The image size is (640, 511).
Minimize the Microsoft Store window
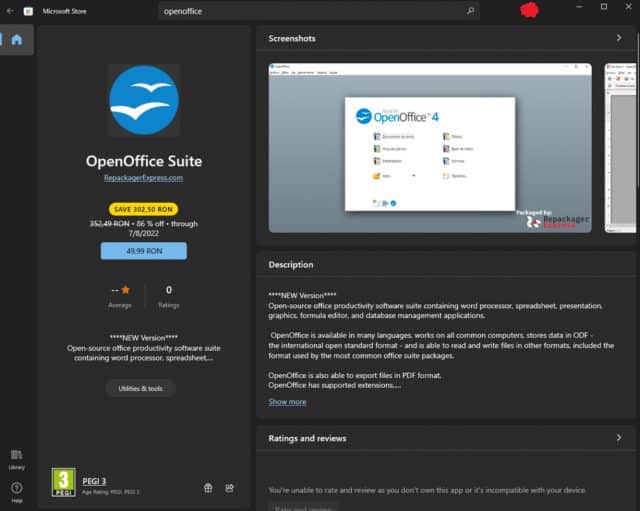coord(579,7)
